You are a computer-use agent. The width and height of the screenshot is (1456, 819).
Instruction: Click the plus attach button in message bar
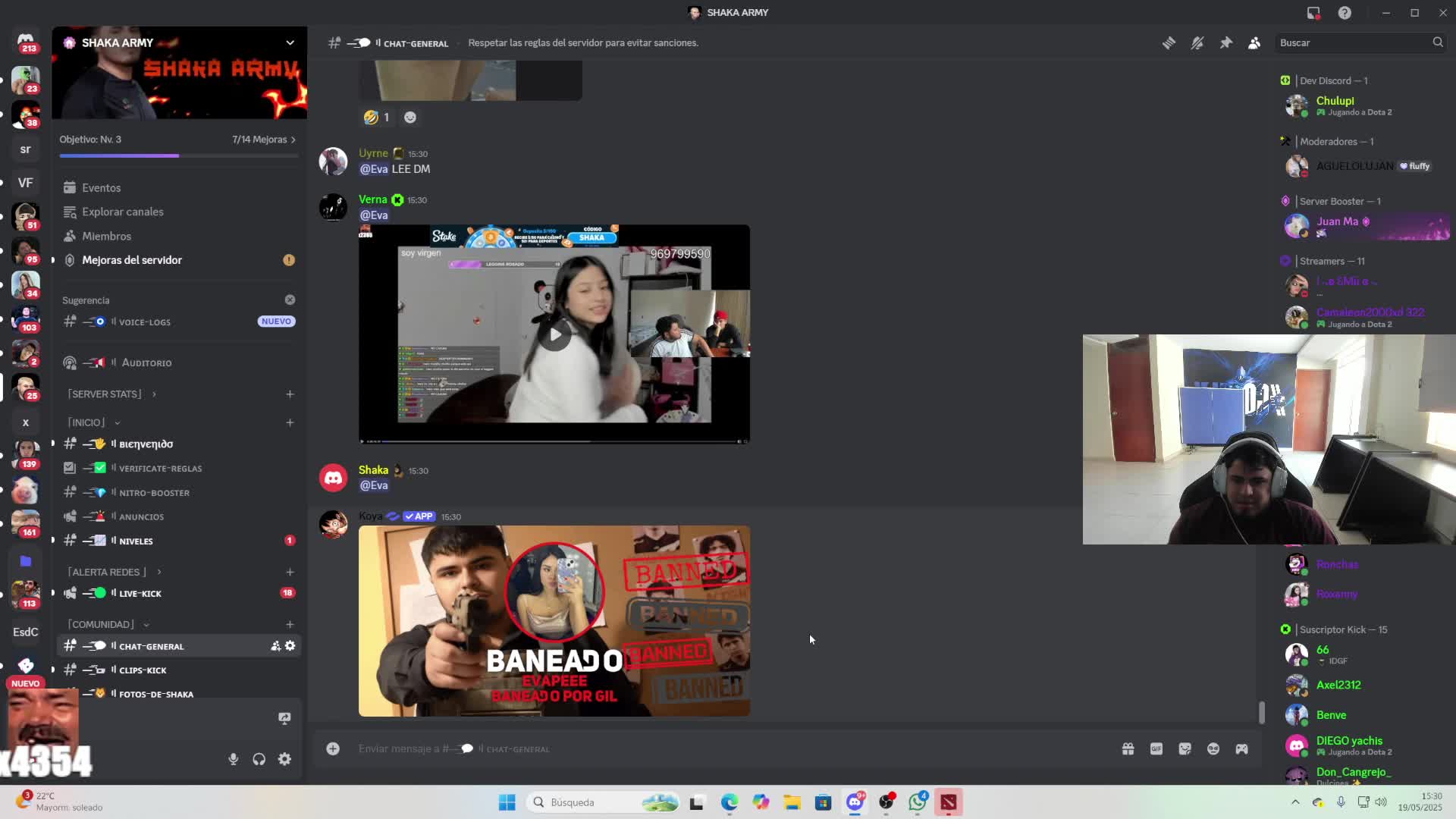pyautogui.click(x=333, y=749)
